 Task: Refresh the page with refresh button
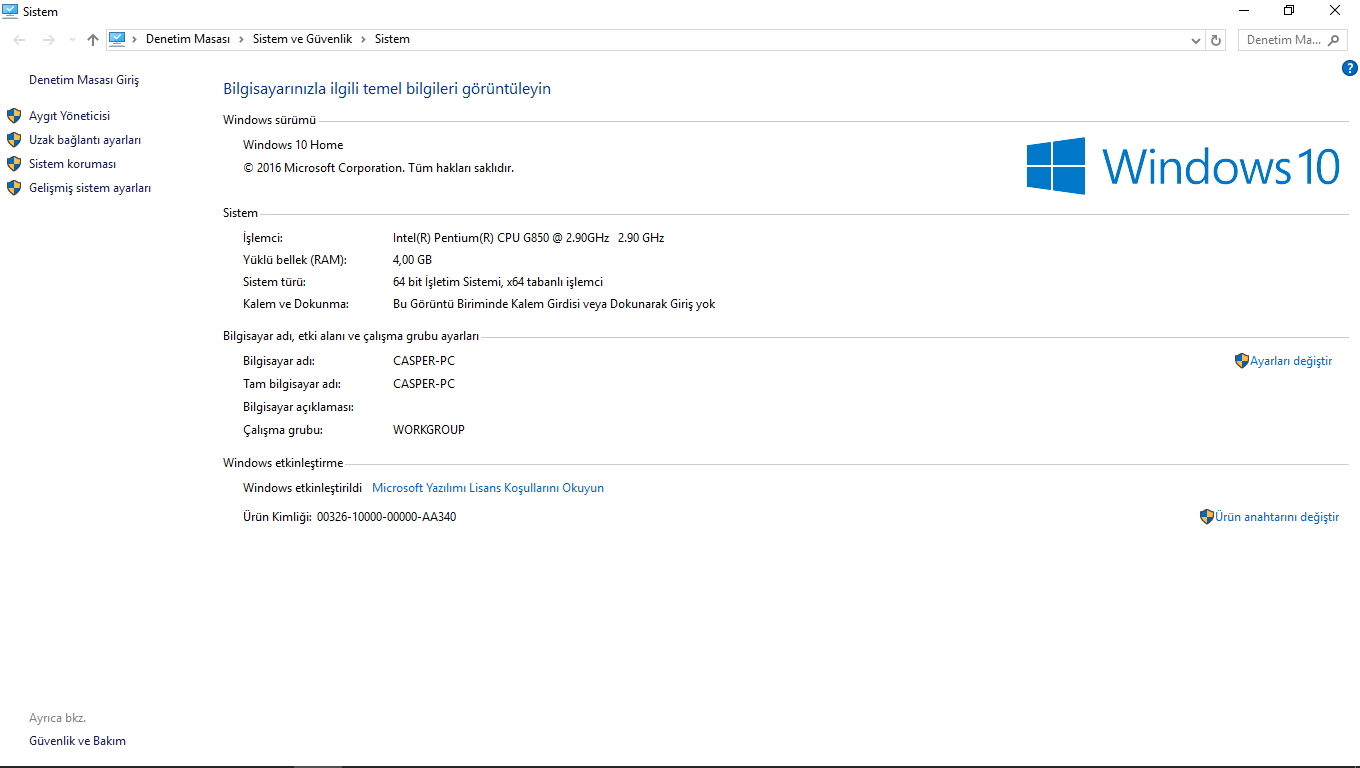pos(1216,40)
